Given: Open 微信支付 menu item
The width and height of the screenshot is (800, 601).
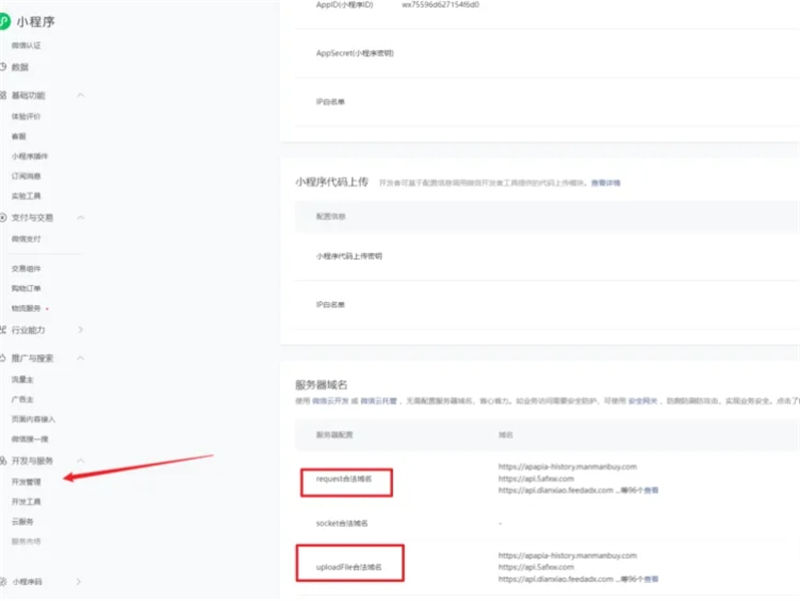Looking at the screenshot, I should coord(26,239).
